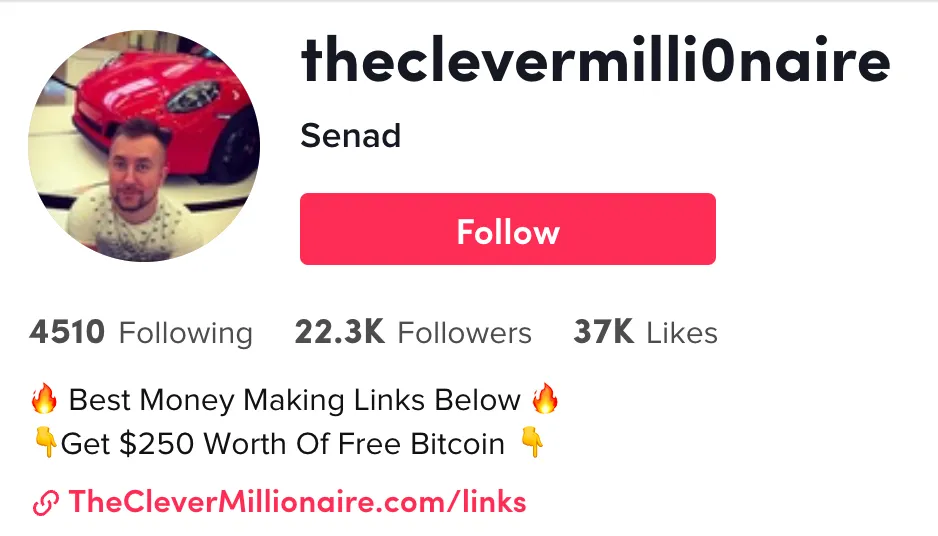The height and width of the screenshot is (536, 938).
Task: Click the 4510 following count number
Action: tap(67, 332)
